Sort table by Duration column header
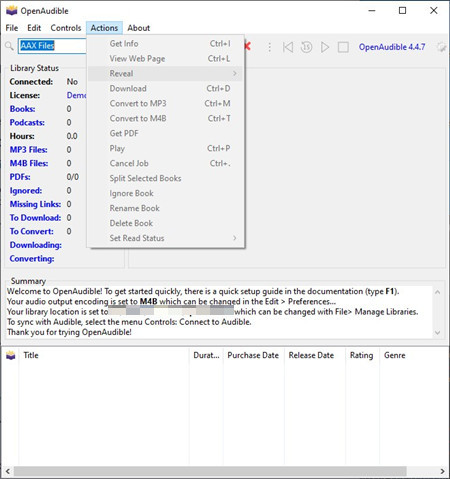Viewport: 450px width, 479px height. tap(206, 355)
